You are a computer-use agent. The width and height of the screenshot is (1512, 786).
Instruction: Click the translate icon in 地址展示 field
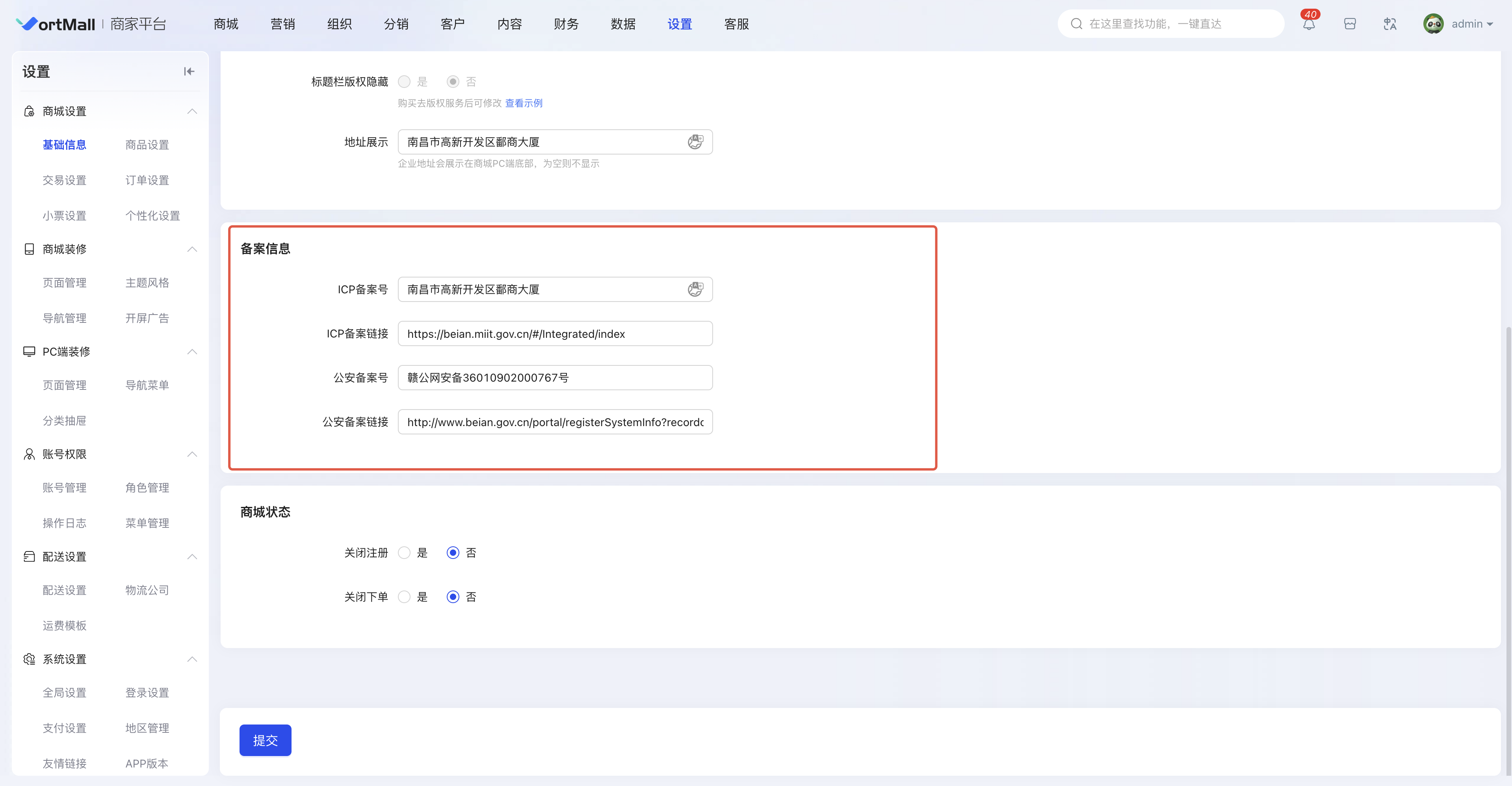click(x=695, y=142)
